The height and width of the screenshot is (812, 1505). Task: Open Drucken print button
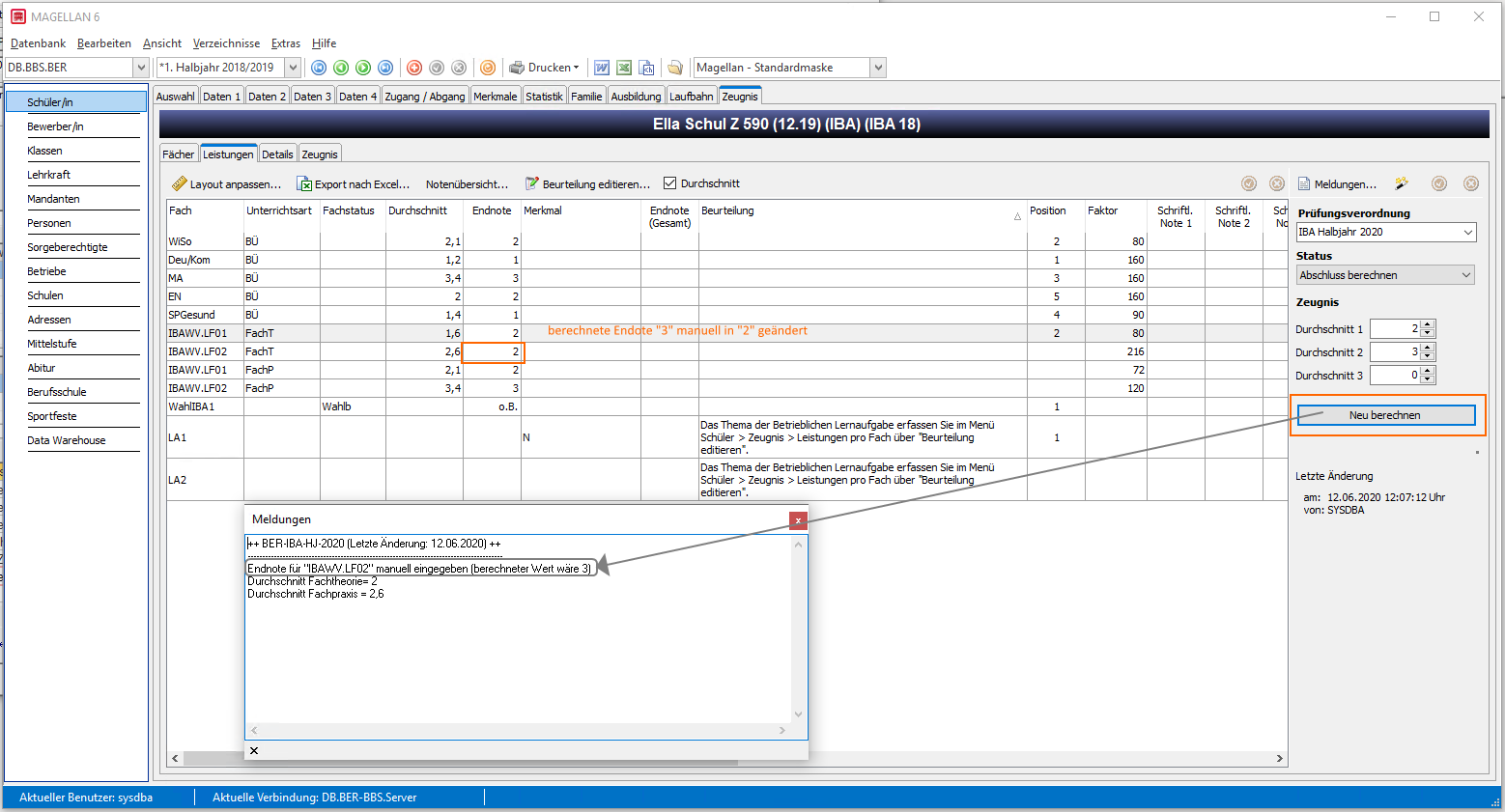point(544,68)
